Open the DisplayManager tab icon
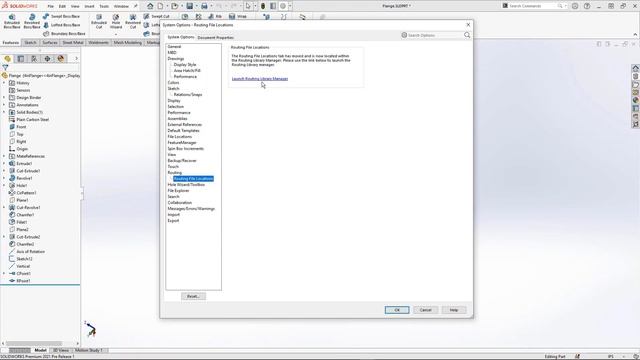 (x=61, y=59)
